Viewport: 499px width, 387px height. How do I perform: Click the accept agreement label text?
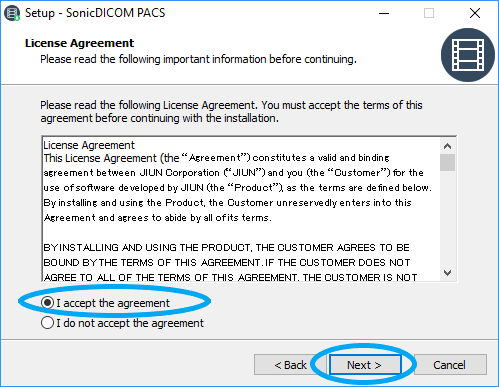click(x=113, y=303)
